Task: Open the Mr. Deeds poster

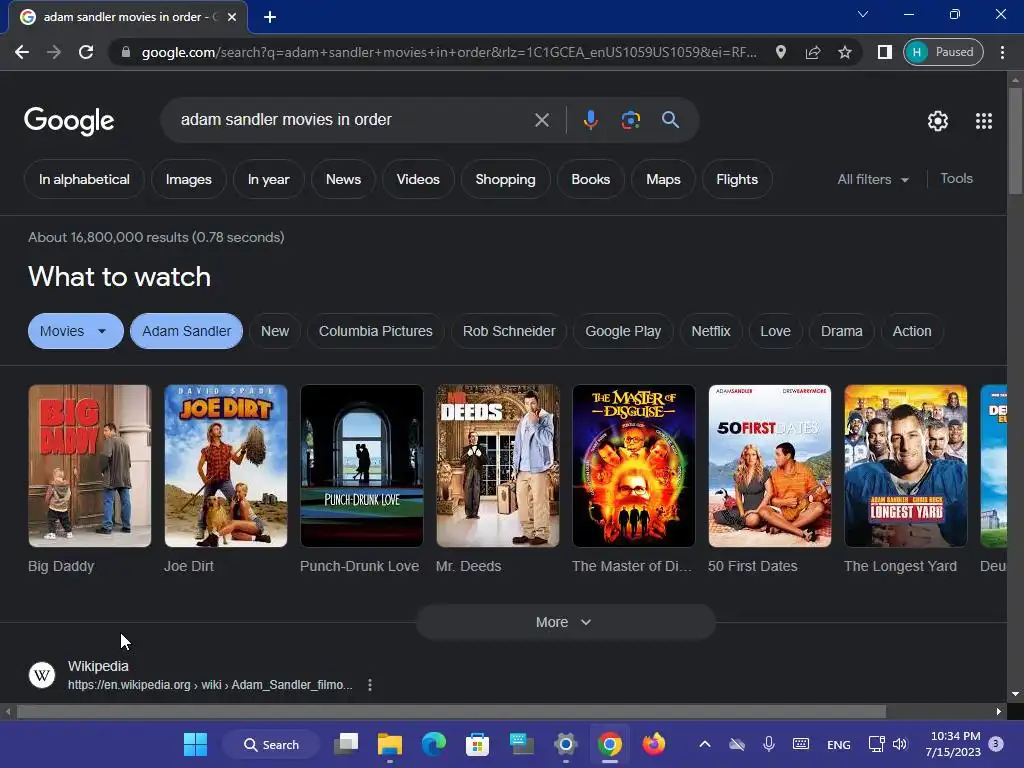Action: coord(498,466)
